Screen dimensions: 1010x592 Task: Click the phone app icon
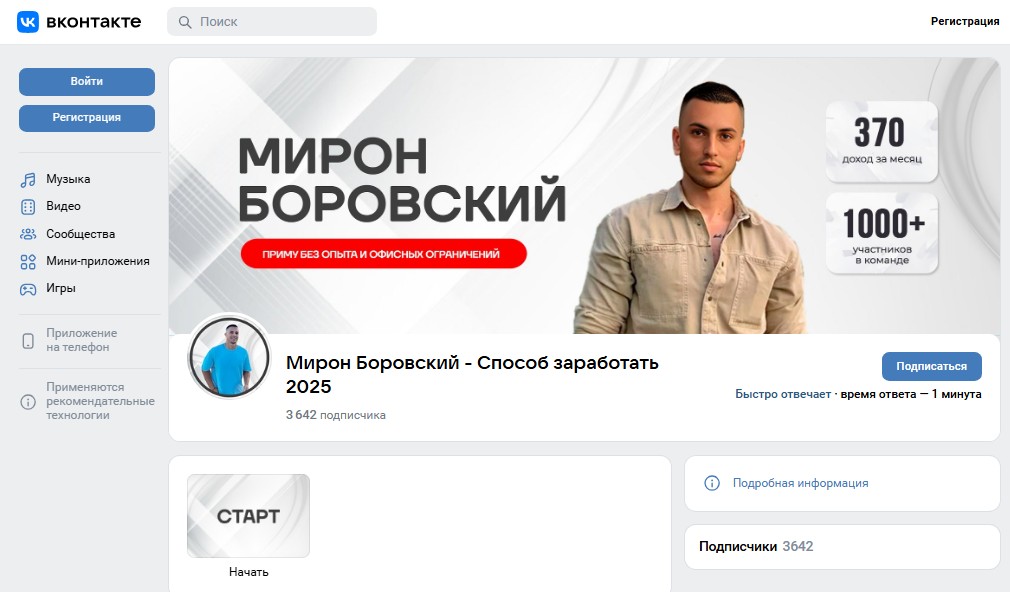point(28,341)
